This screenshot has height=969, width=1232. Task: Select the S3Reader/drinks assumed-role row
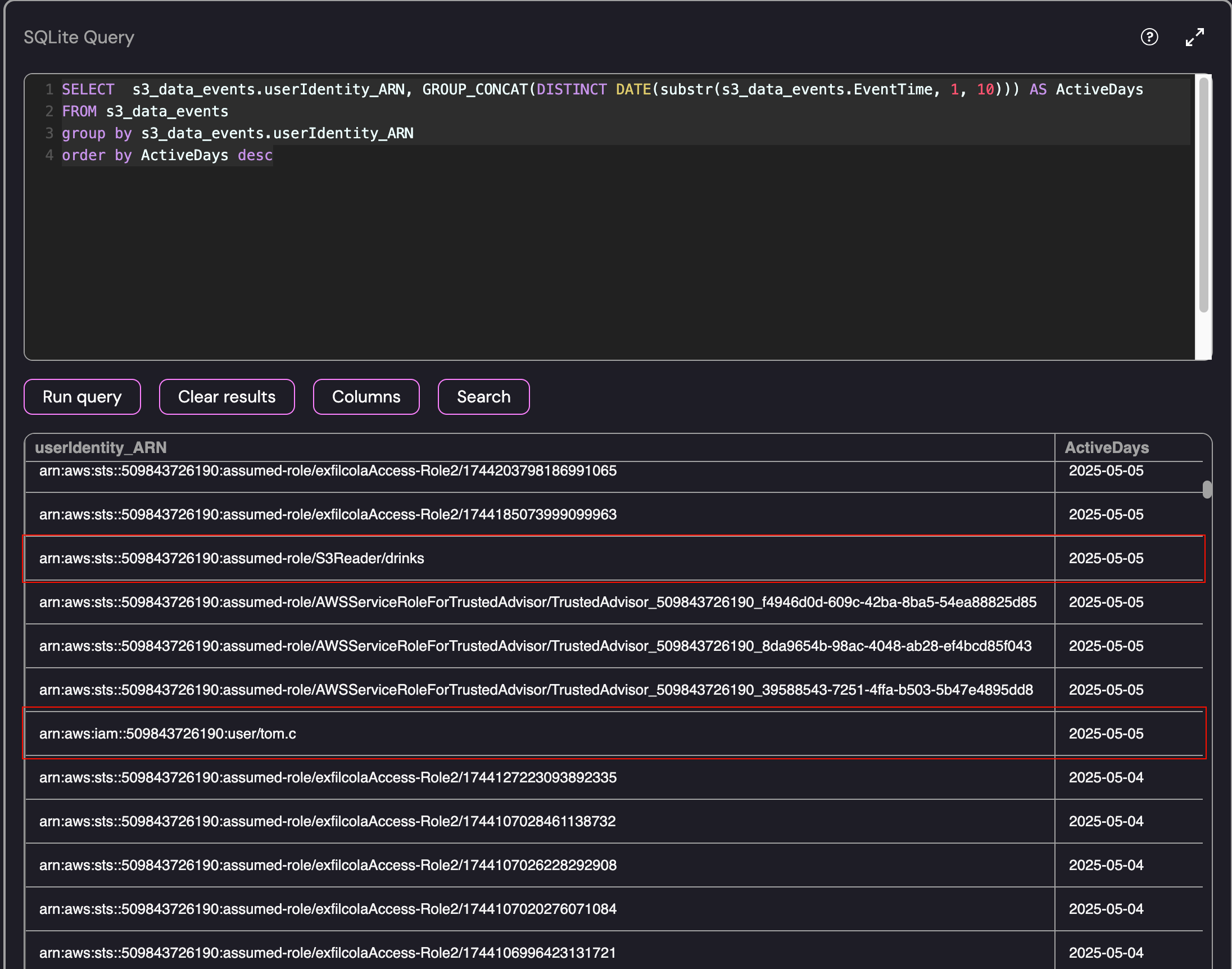click(x=232, y=558)
